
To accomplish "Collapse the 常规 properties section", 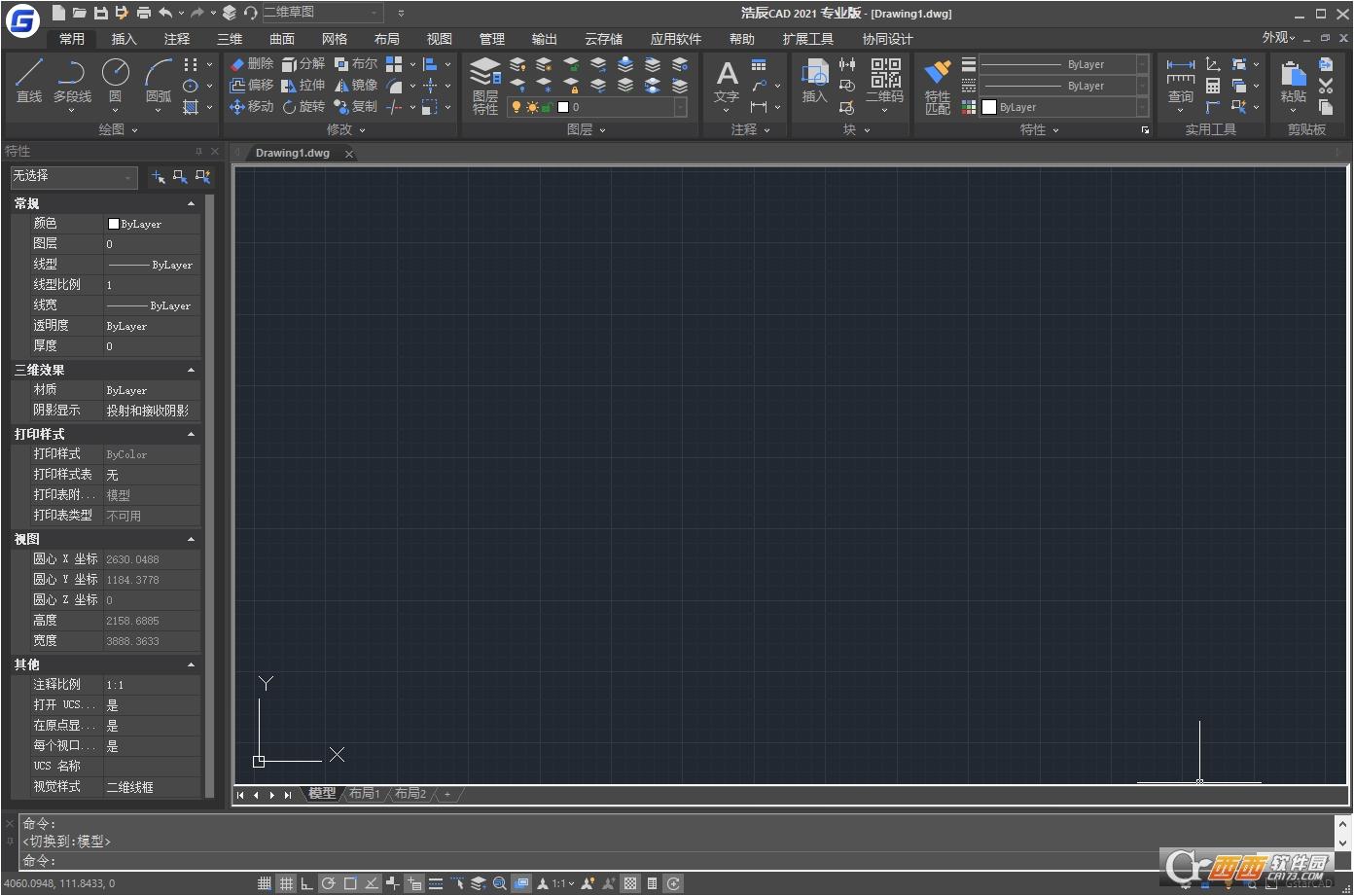I will click(x=191, y=203).
